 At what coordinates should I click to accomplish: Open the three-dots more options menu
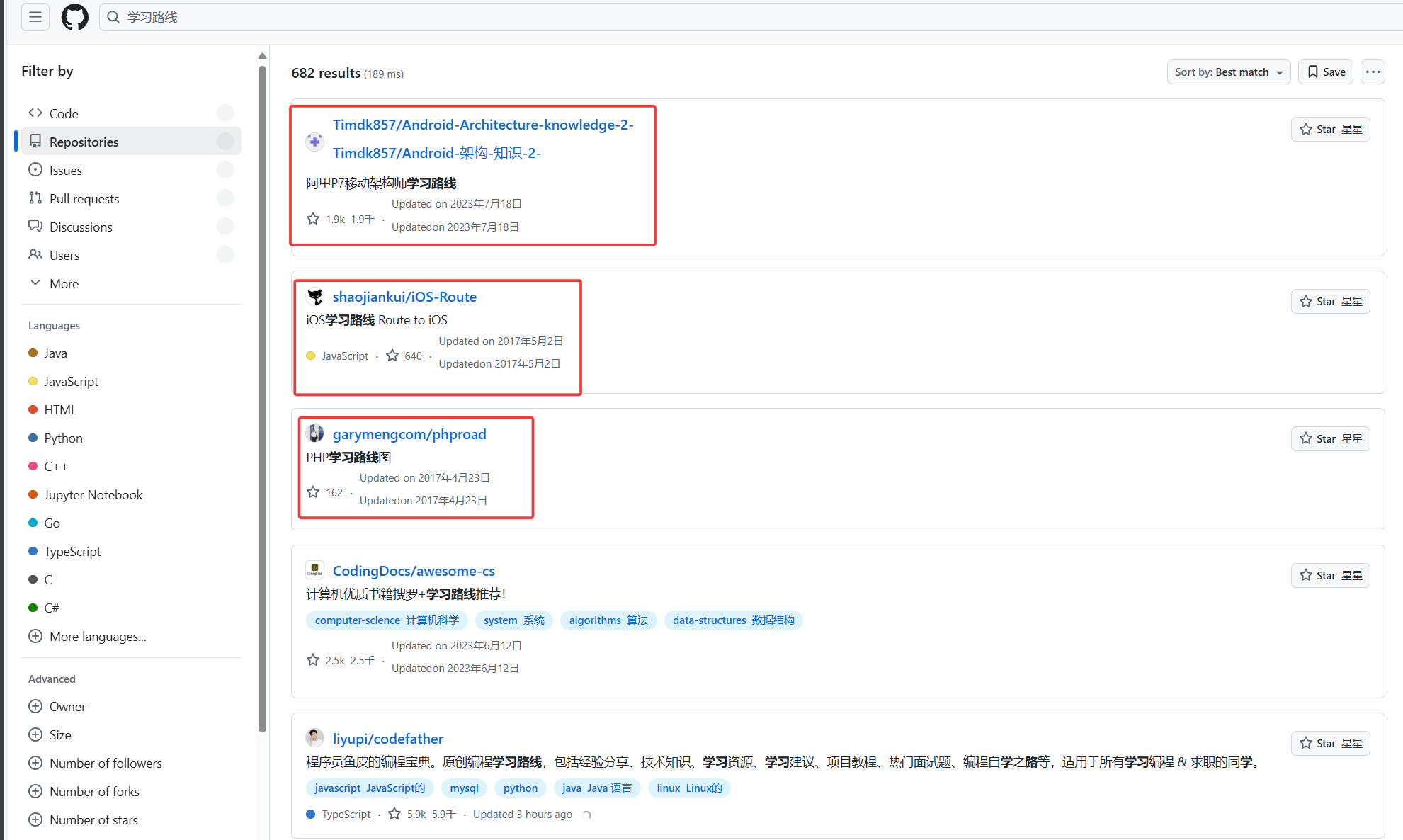pyautogui.click(x=1373, y=72)
